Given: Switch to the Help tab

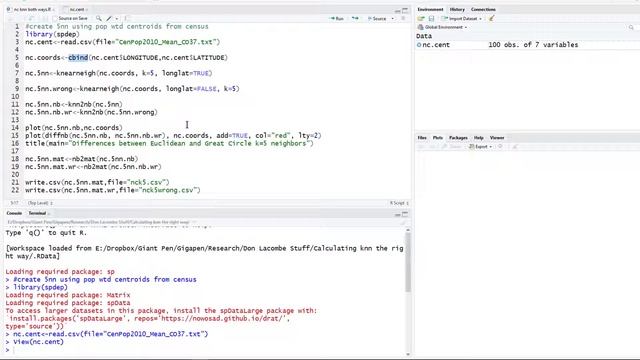Looking at the screenshot, I should point(478,138).
